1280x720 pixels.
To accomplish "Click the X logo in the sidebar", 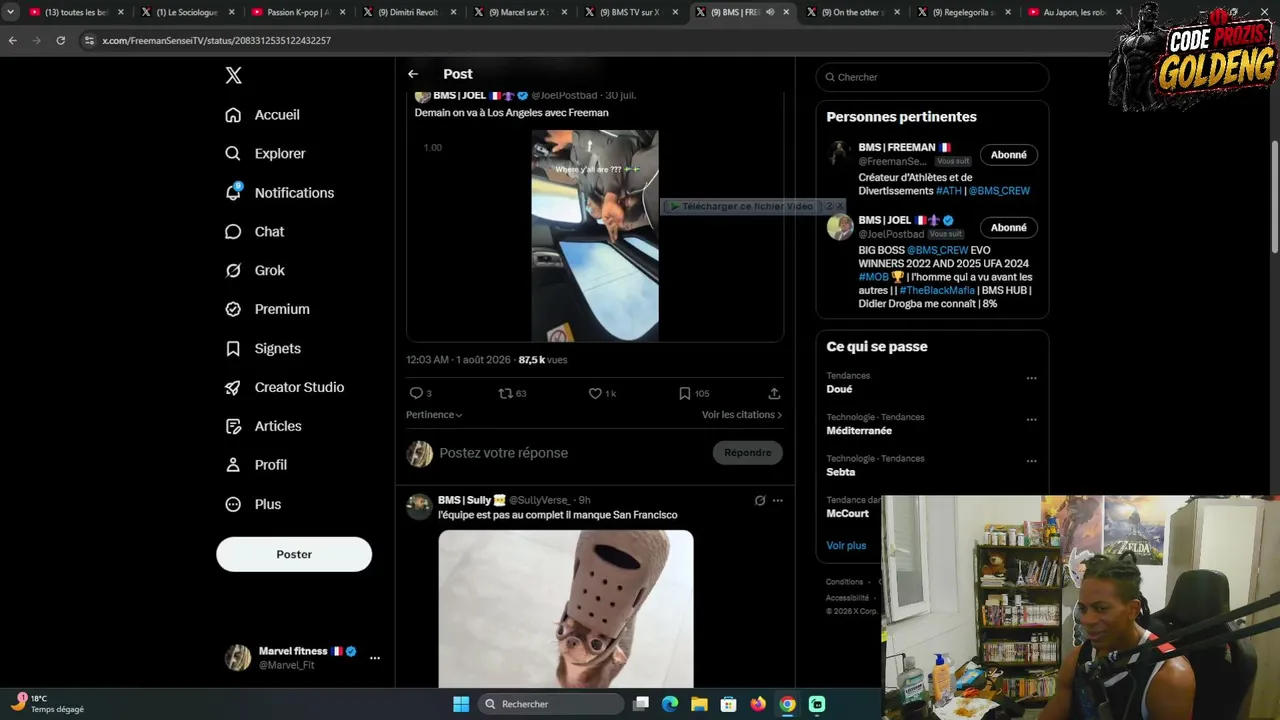I will point(233,75).
